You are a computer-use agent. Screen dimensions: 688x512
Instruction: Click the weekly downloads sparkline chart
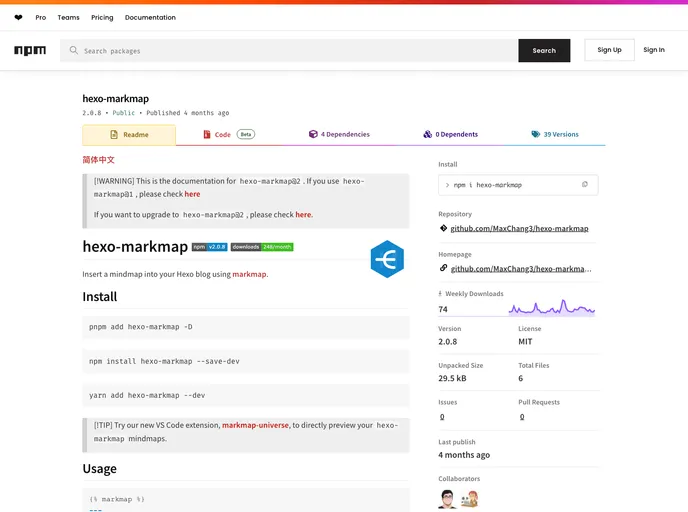pos(552,308)
